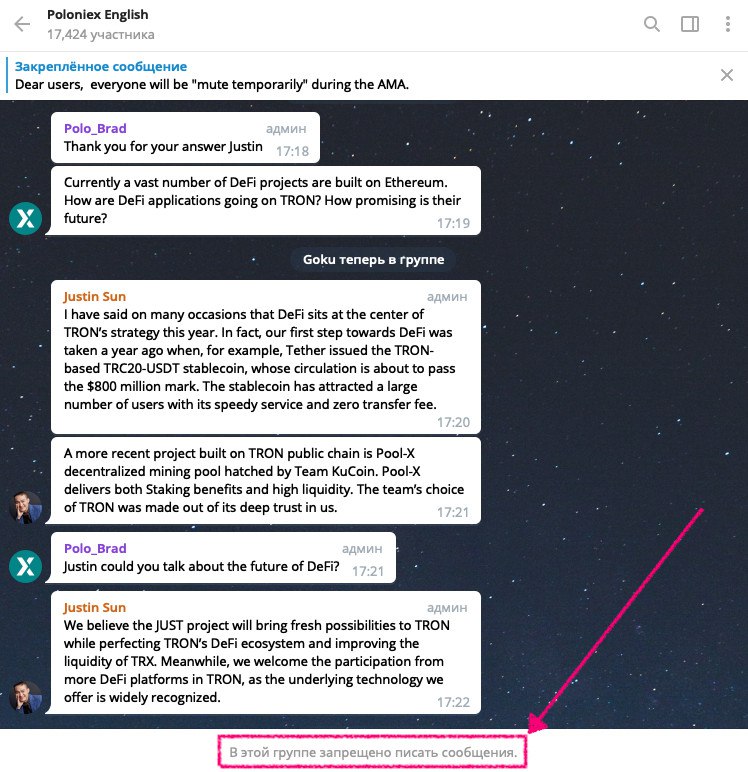
Task: Open the chat search magnifier icon
Action: [x=651, y=24]
